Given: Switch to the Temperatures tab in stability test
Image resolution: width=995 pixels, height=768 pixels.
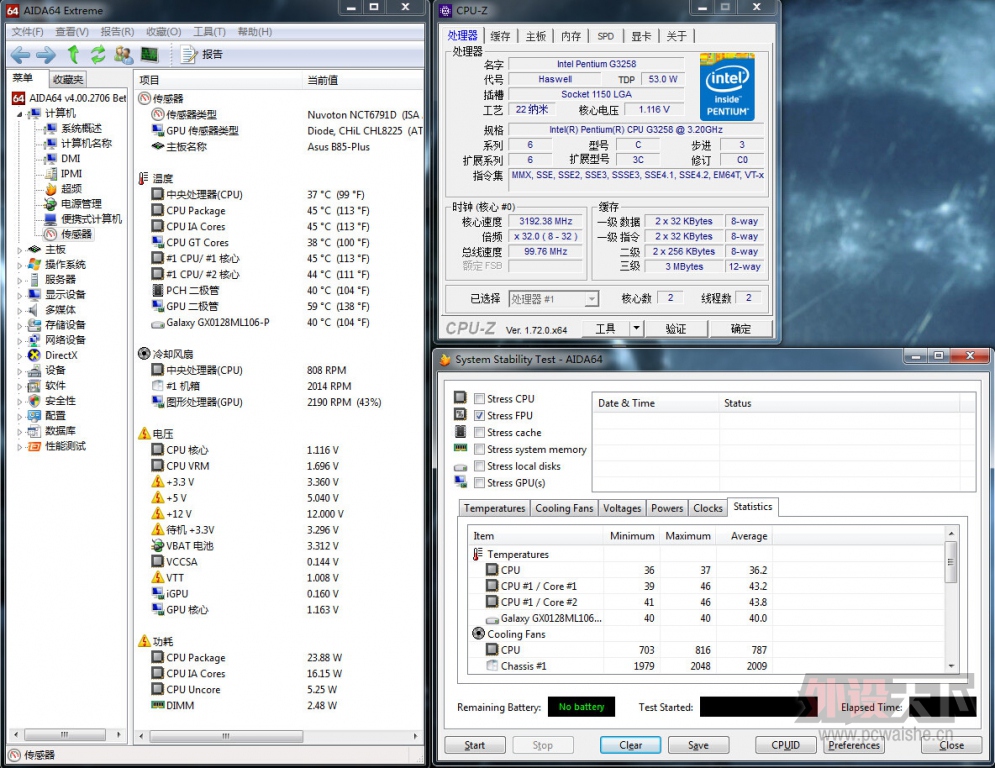Looking at the screenshot, I should 494,508.
